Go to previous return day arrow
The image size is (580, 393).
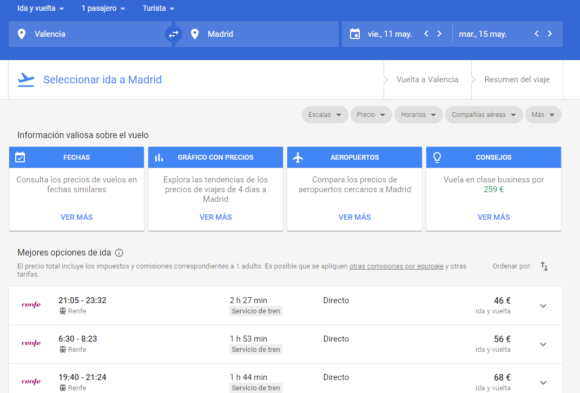point(536,34)
